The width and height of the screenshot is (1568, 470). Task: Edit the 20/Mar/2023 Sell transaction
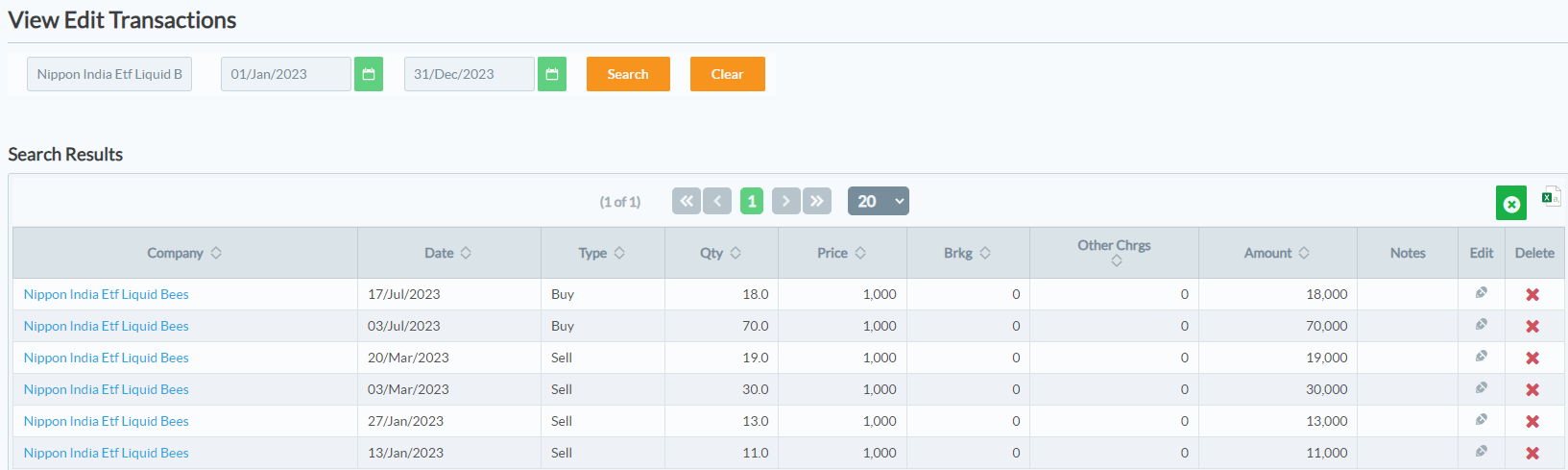coord(1482,357)
